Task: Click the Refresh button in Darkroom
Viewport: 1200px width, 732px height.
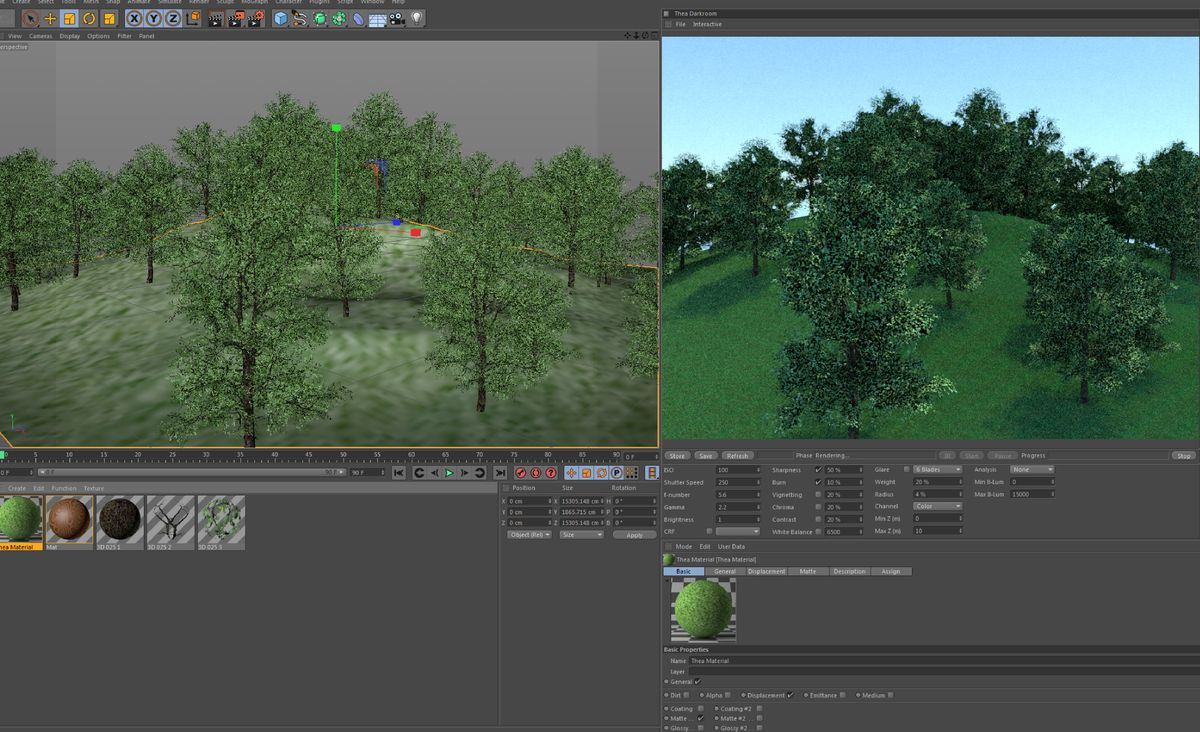Action: [x=736, y=456]
